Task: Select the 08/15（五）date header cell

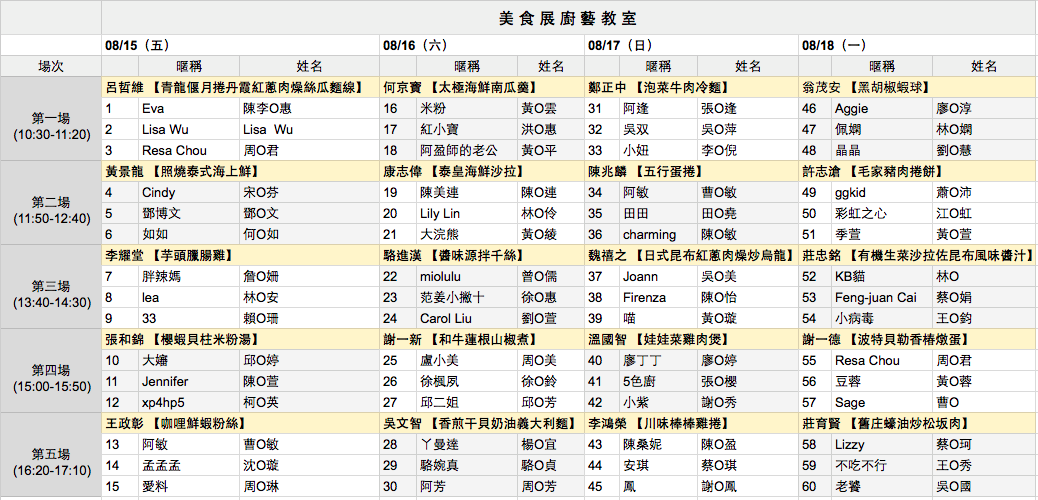Action: tap(240, 45)
